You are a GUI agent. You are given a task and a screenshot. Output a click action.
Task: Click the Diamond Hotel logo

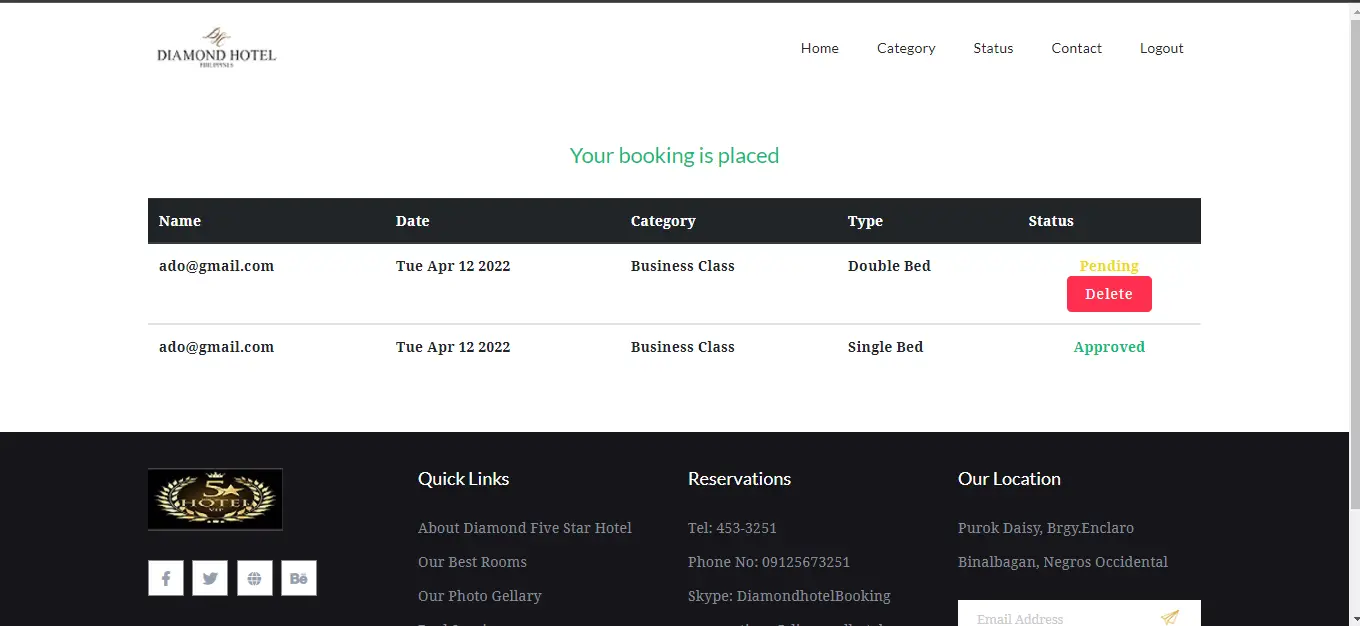(216, 48)
